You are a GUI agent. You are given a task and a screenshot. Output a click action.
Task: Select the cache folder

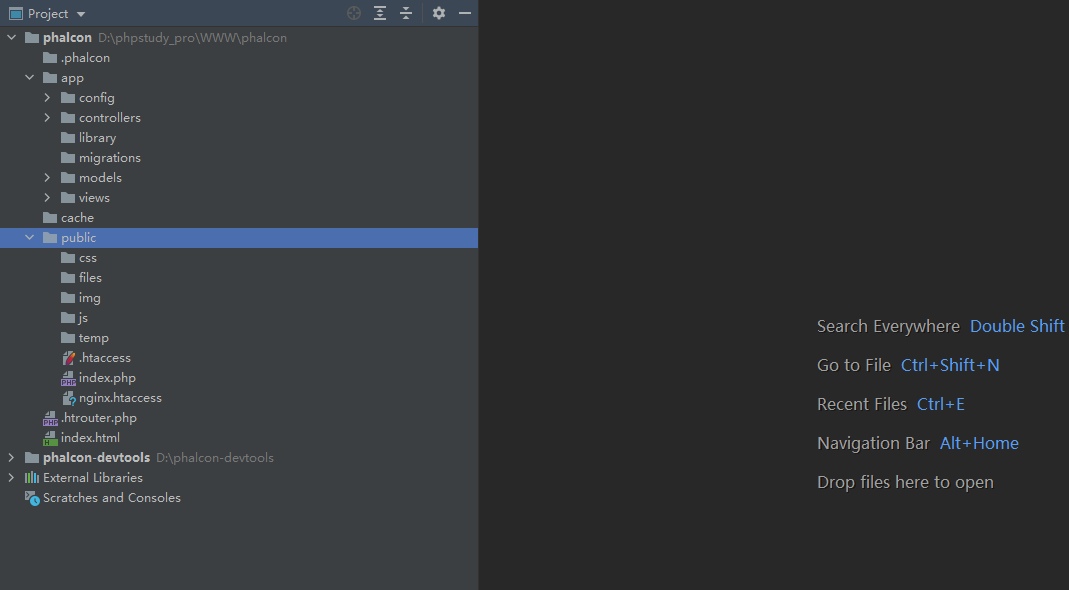click(x=77, y=218)
